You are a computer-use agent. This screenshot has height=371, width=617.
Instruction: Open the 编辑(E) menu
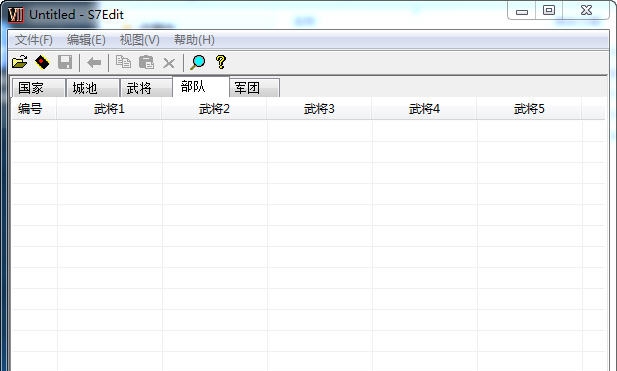[86, 40]
